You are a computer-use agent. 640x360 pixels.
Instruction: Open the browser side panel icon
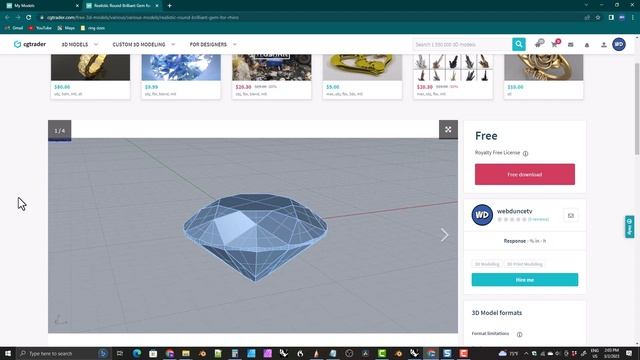tap(611, 18)
